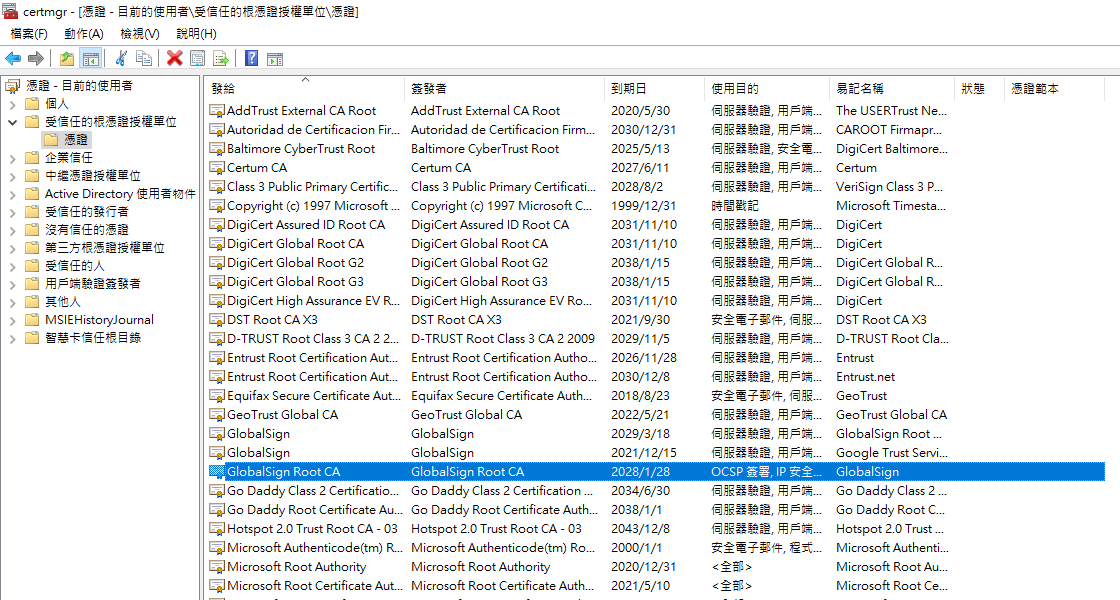Click the Cut (scissors) toolbar icon
Screen dimensions: 1120x600
(121, 57)
